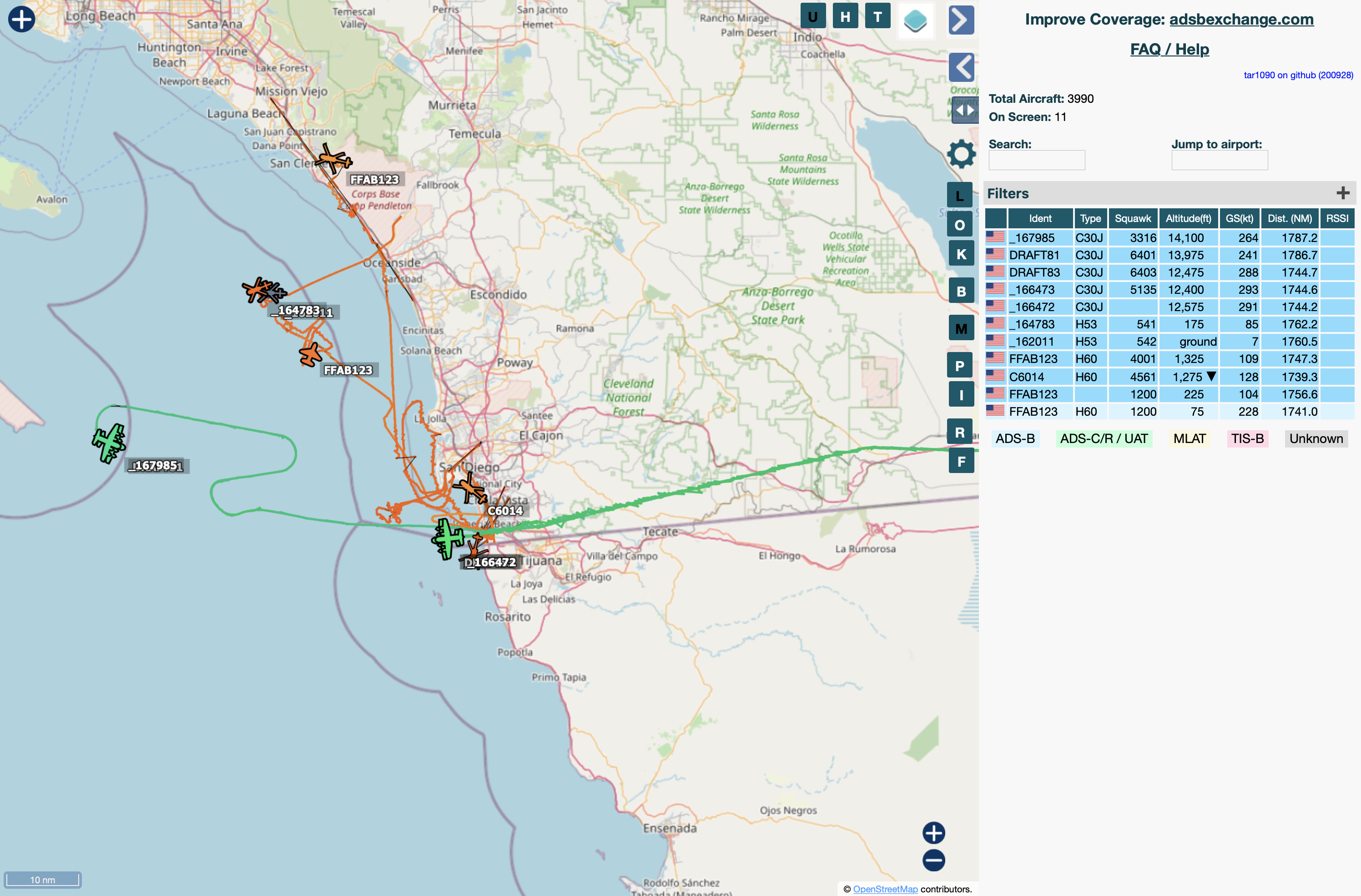The image size is (1361, 896).
Task: Open adsbexchange.com link
Action: pyautogui.click(x=1241, y=20)
